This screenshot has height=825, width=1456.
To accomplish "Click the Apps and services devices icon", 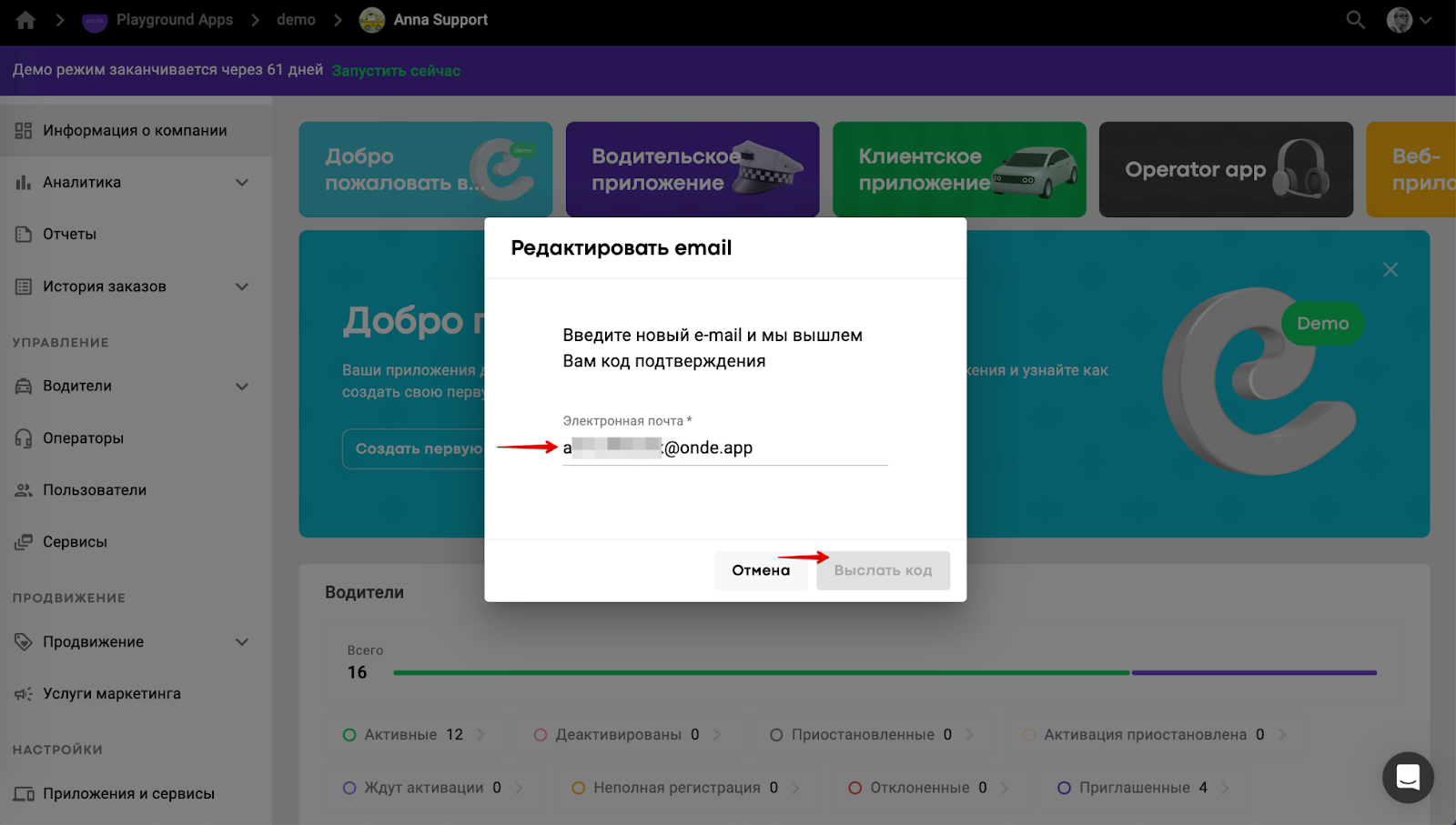I will coord(24,794).
